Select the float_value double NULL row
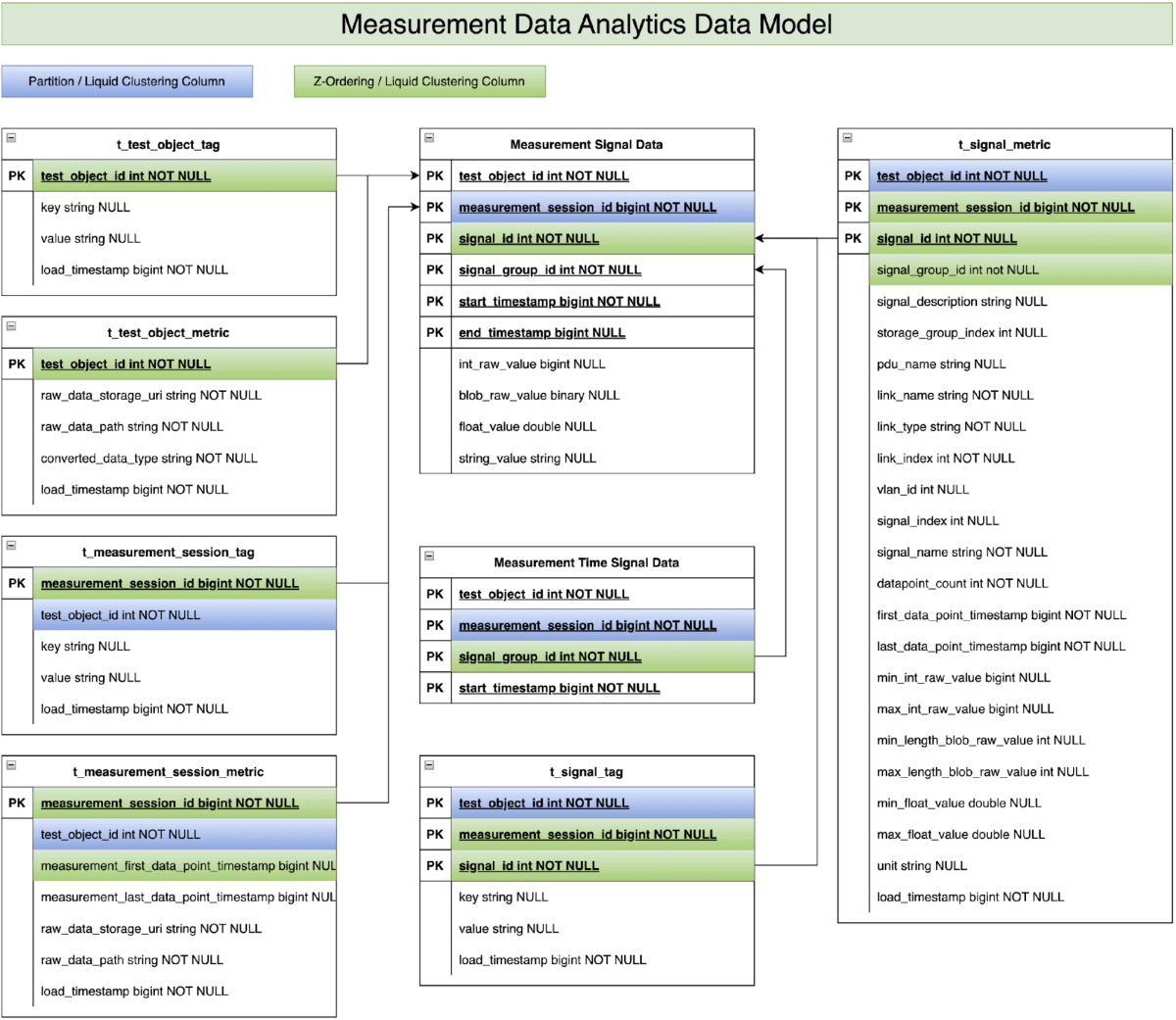 (x=527, y=427)
